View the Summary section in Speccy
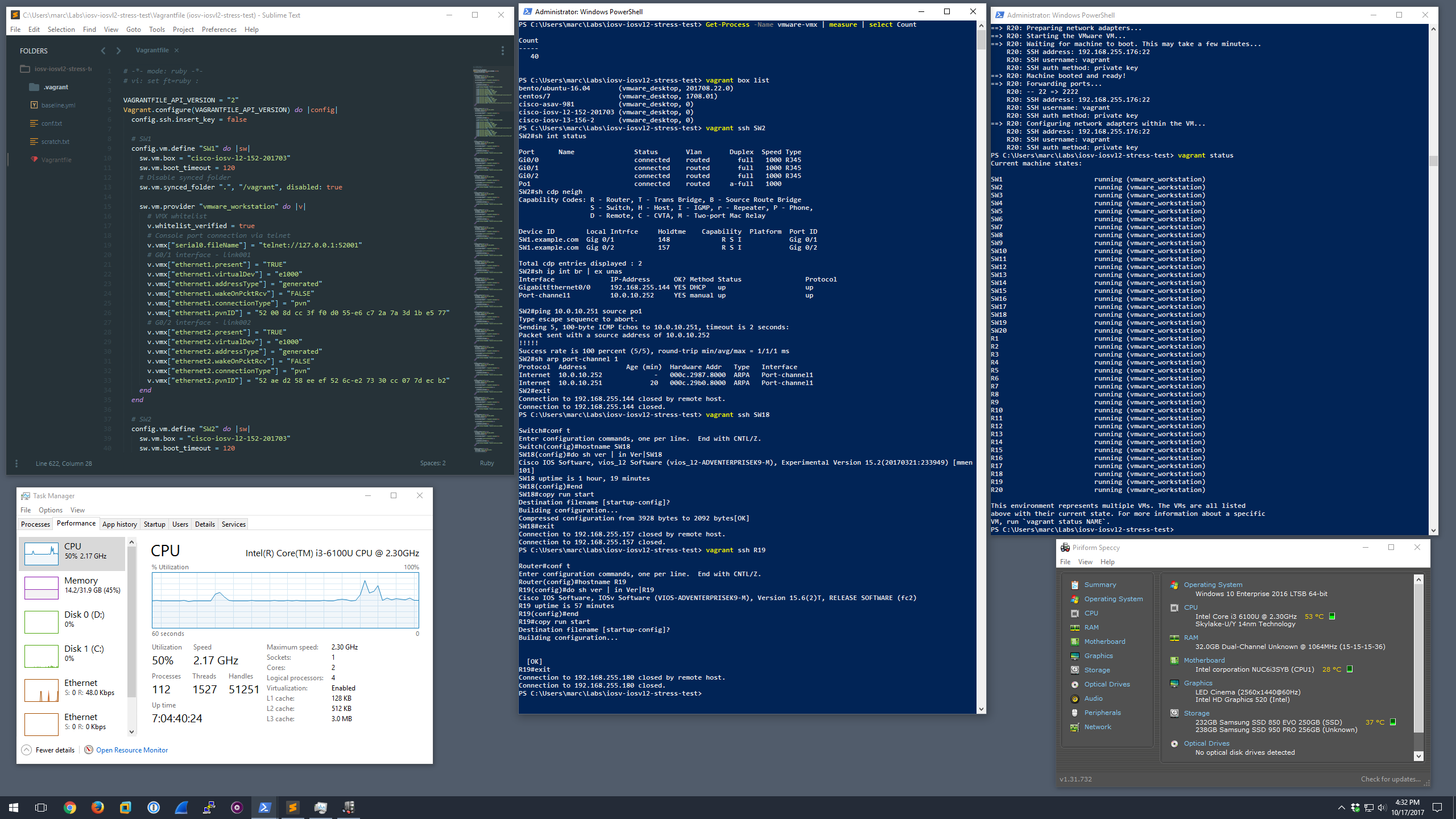The image size is (1456, 819). [x=1099, y=584]
